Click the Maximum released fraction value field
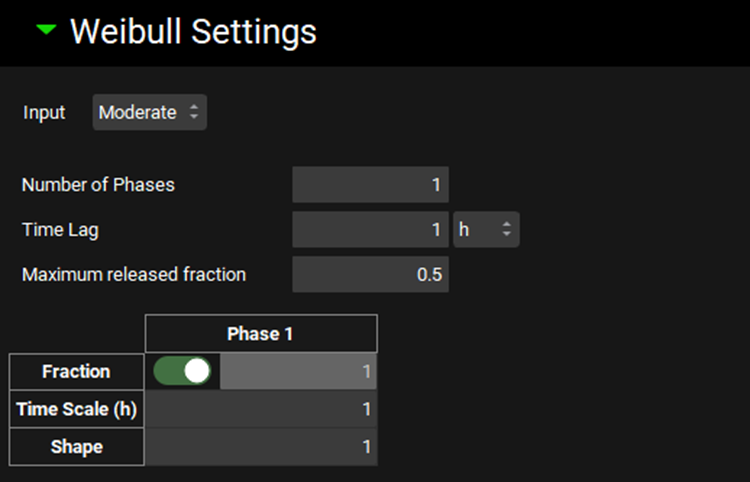The height and width of the screenshot is (482, 750). (x=370, y=275)
